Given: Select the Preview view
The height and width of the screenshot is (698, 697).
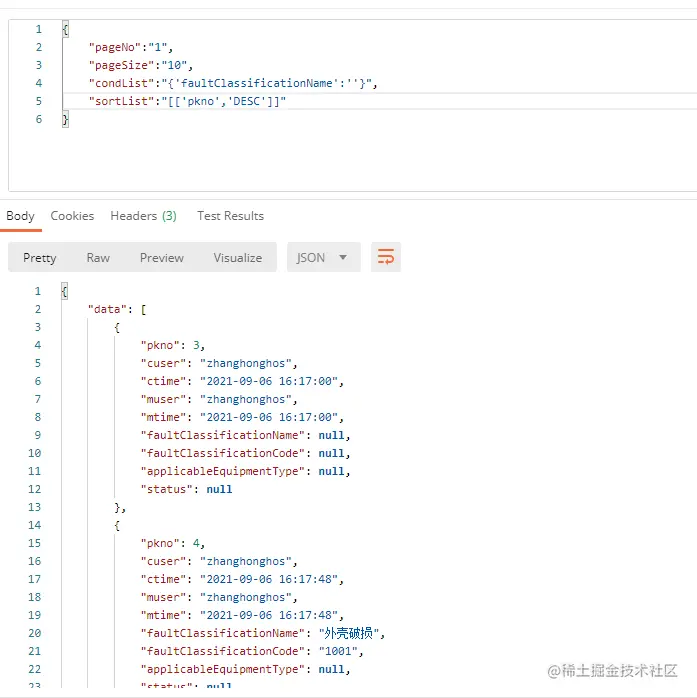Looking at the screenshot, I should (162, 258).
